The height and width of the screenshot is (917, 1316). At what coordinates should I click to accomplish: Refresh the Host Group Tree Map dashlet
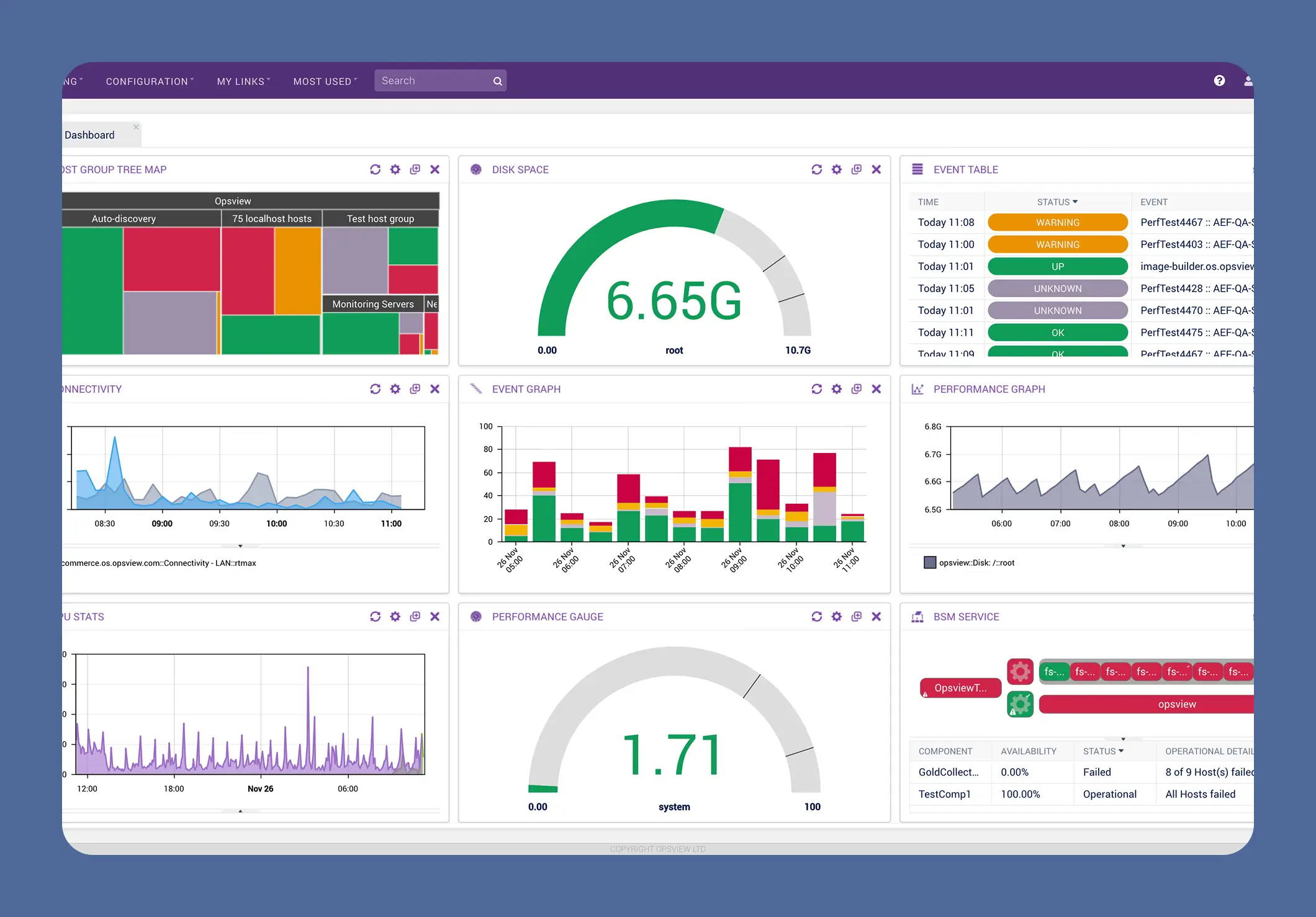click(375, 169)
